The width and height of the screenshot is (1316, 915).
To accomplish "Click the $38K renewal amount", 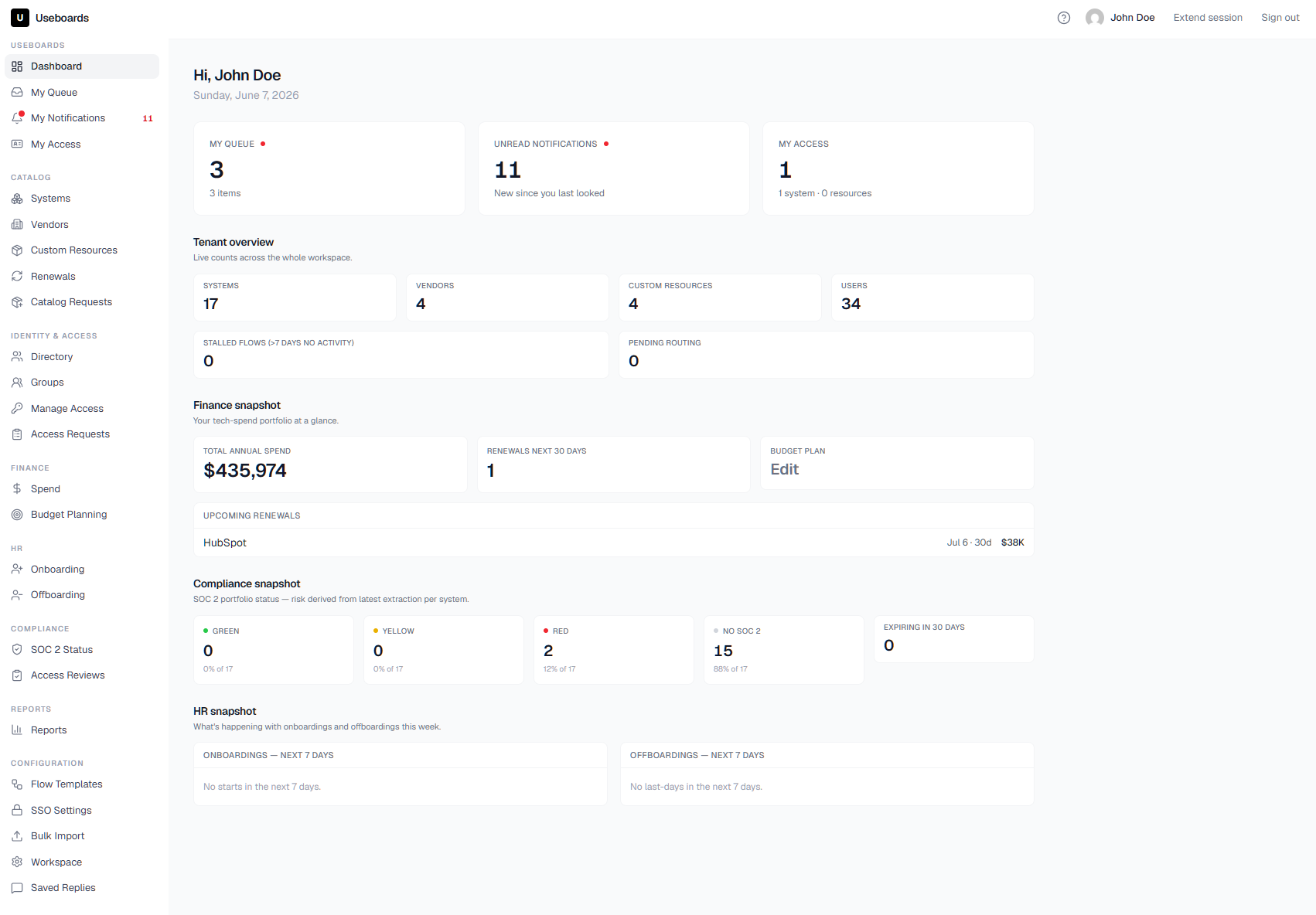I will (x=1013, y=543).
